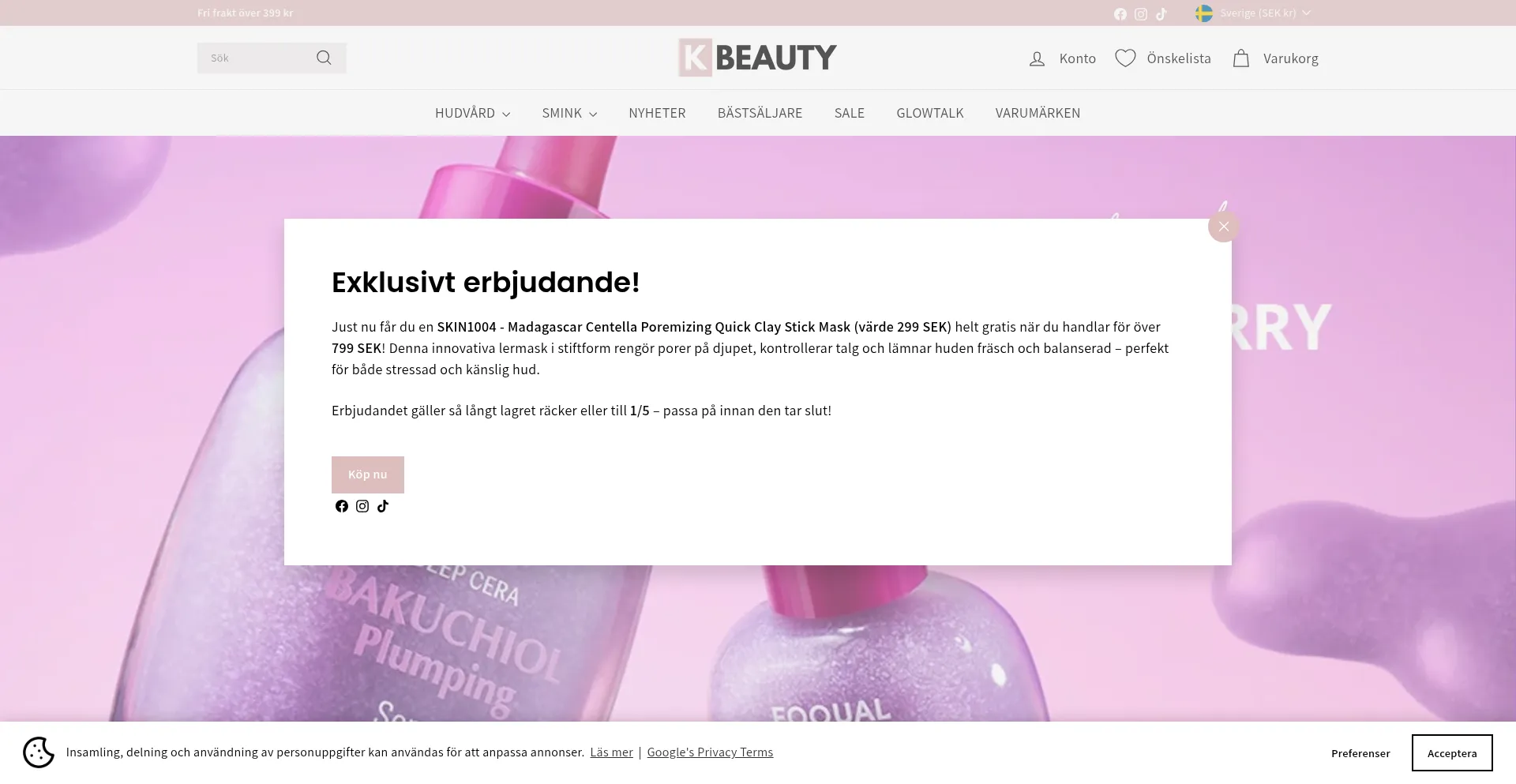This screenshot has width=1516, height=784.
Task: Open the Varukorg shopping bag icon
Action: (1240, 58)
